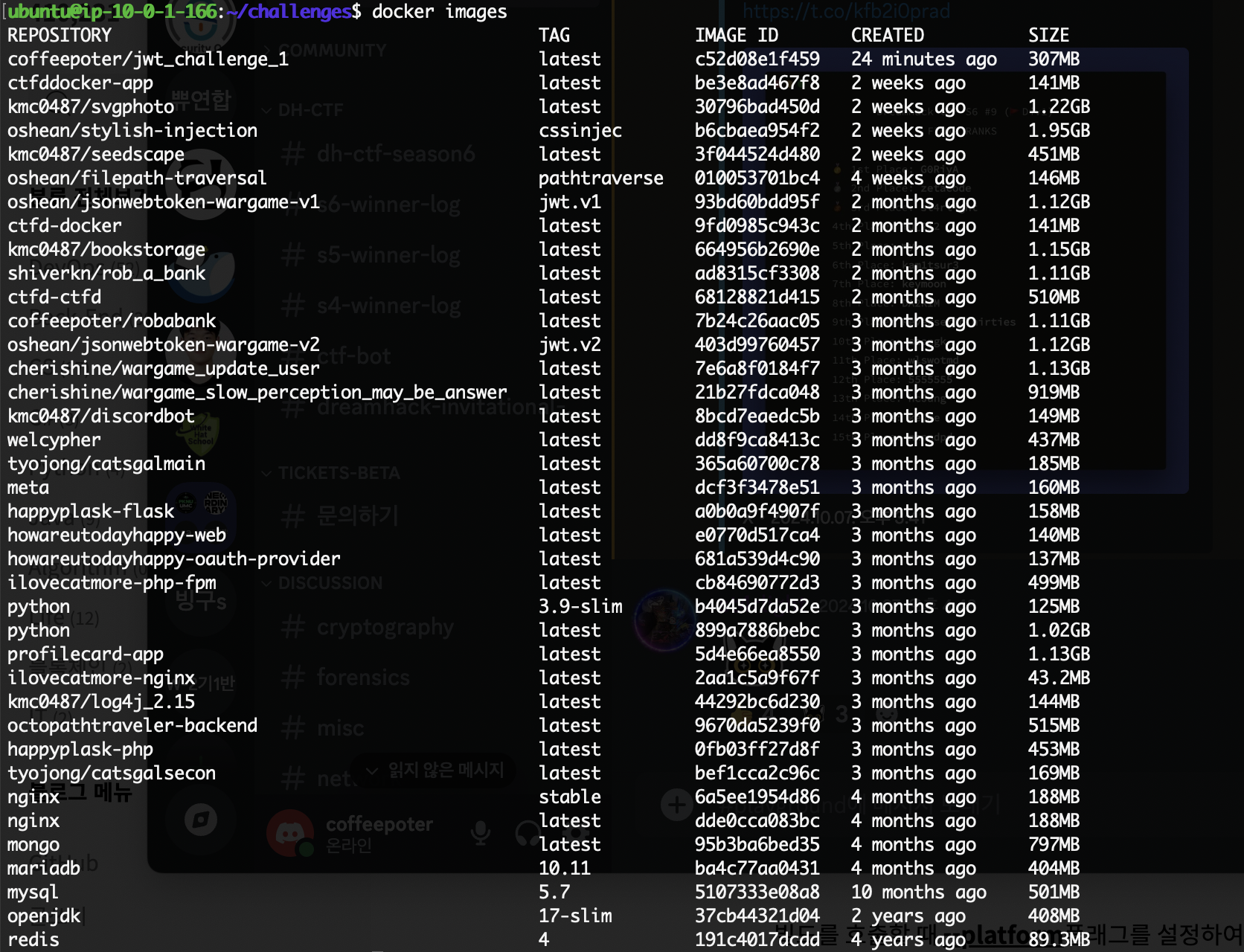Click the 10 months ago created value

(x=919, y=892)
